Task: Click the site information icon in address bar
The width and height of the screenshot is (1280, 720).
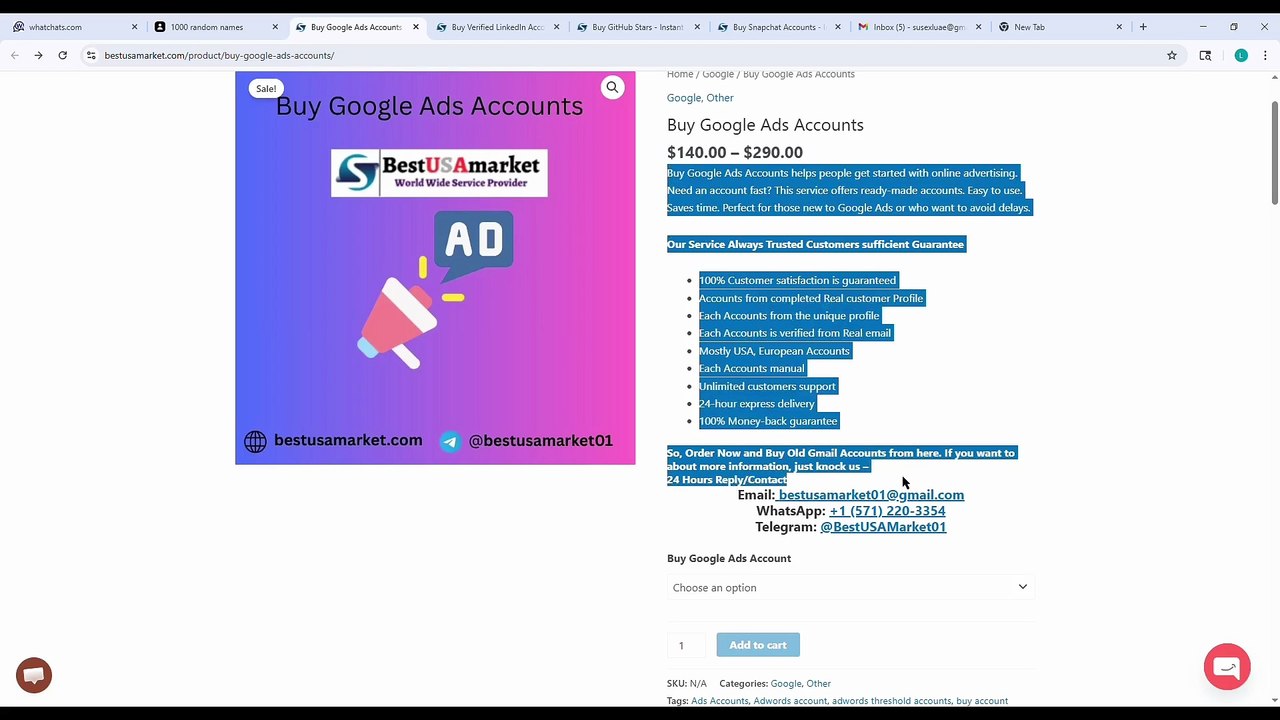Action: 91,55
